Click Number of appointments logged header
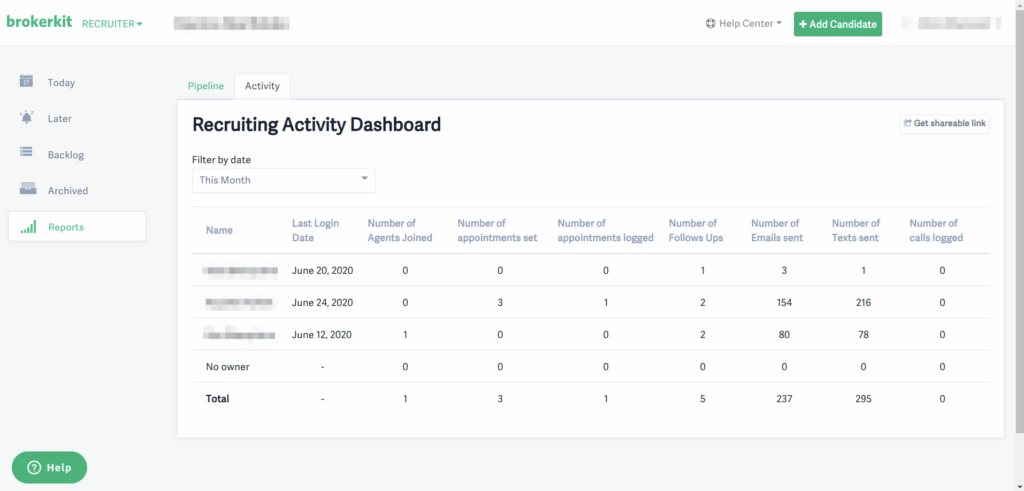Viewport: 1024px width, 491px height. click(x=605, y=230)
